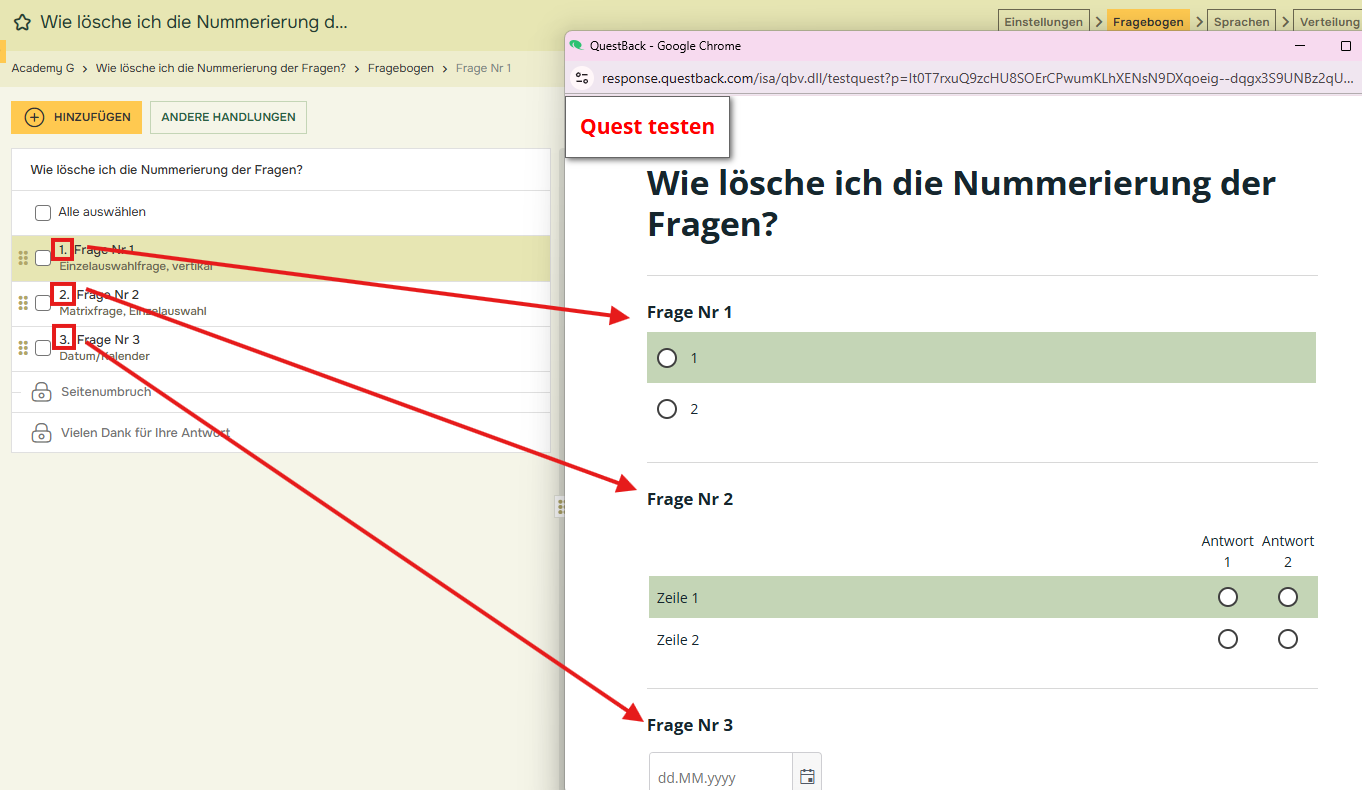Open Fragebogen breadcrumb link
This screenshot has width=1362, height=790.
[x=400, y=68]
